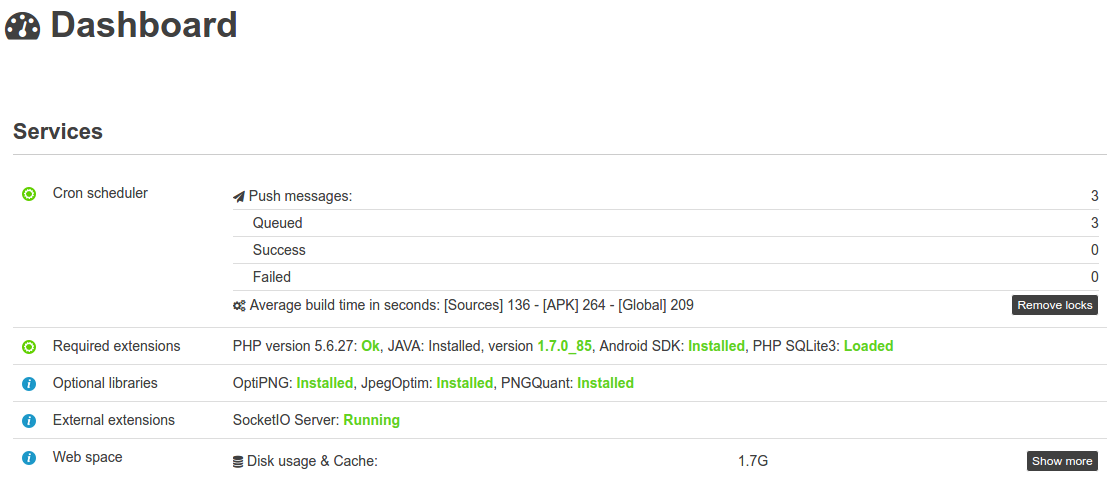This screenshot has height=480, width=1108.
Task: Click the JAVA version 1.7.0_85 text
Action: 564,346
